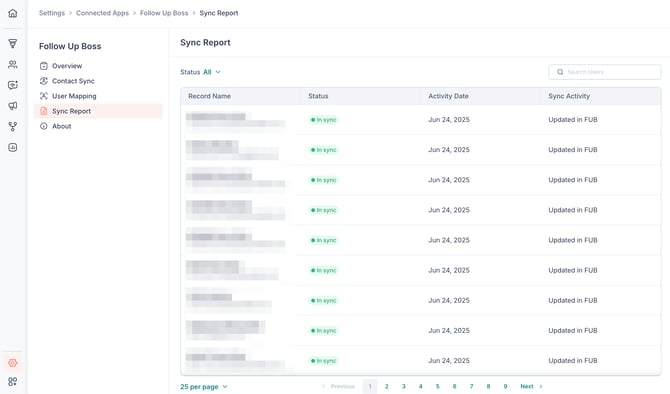The image size is (670, 394).
Task: Click Connected Apps breadcrumb link
Action: [102, 13]
